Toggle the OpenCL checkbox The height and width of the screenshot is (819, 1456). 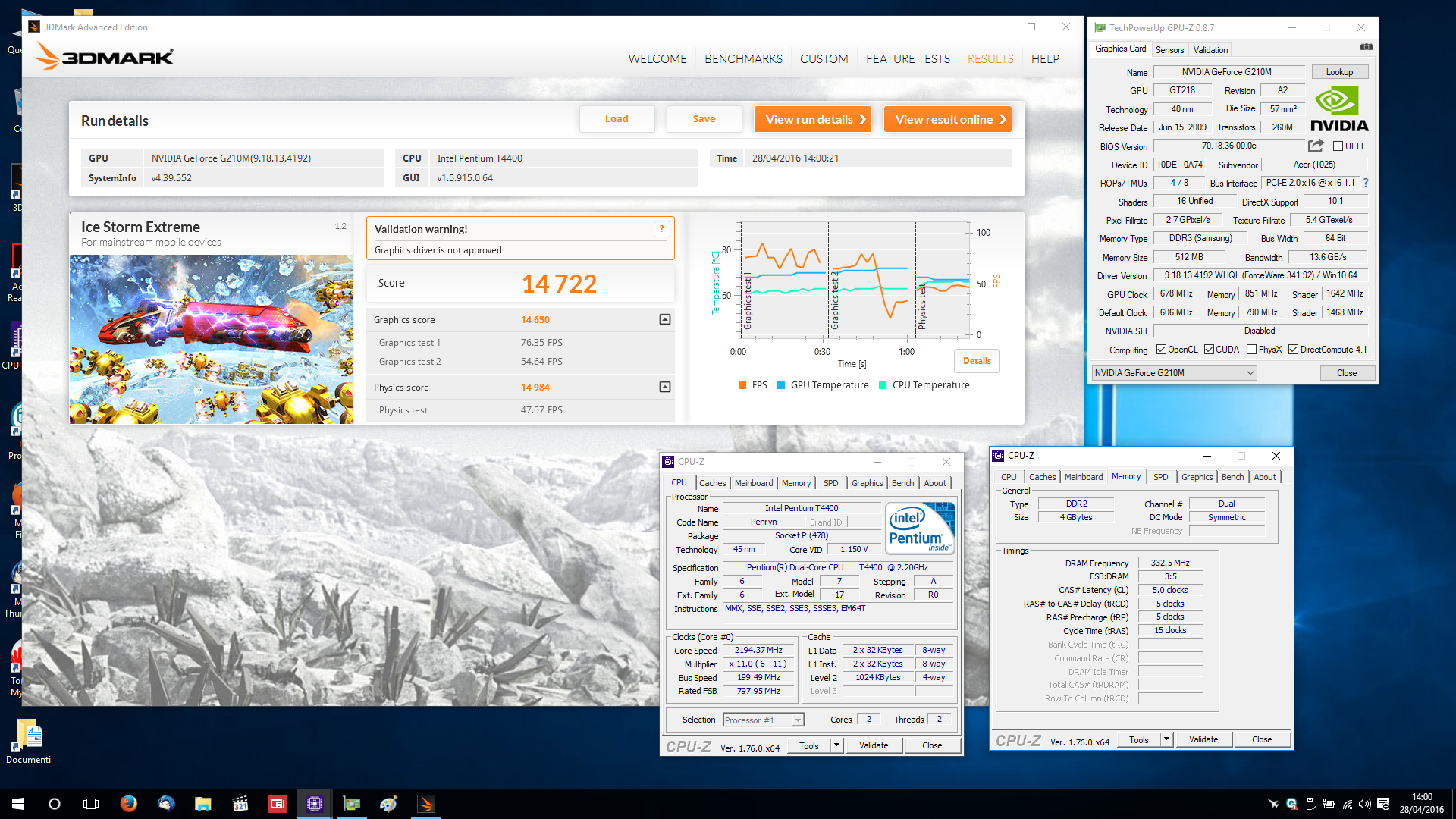1161,350
